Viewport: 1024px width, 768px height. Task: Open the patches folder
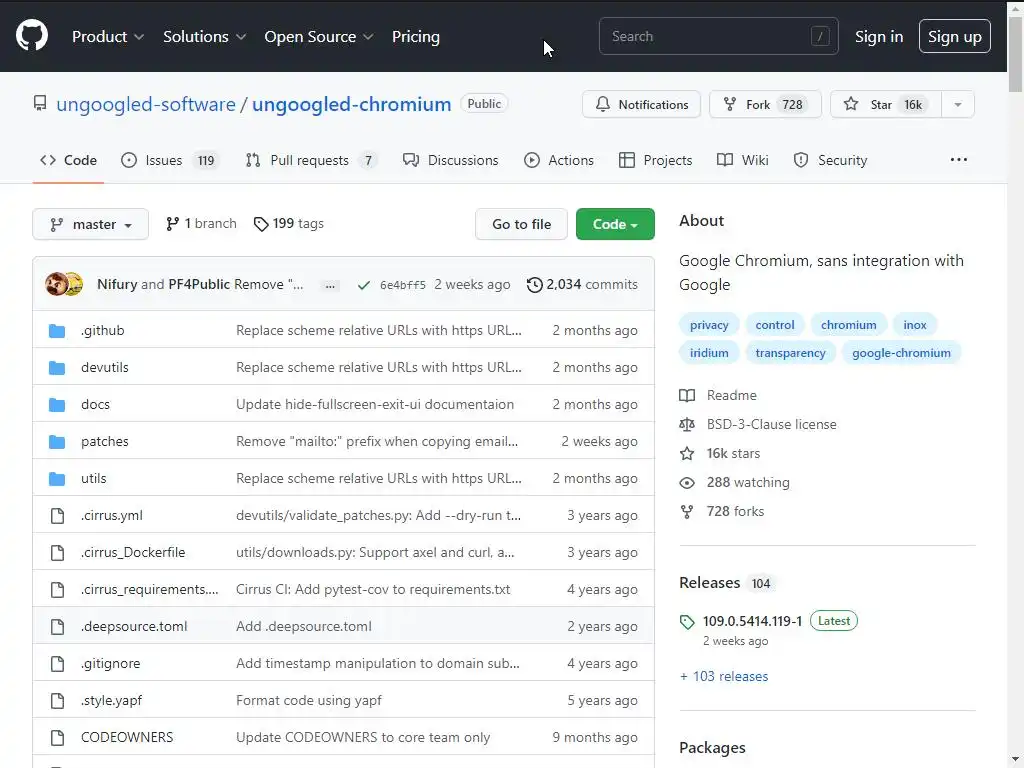point(104,441)
